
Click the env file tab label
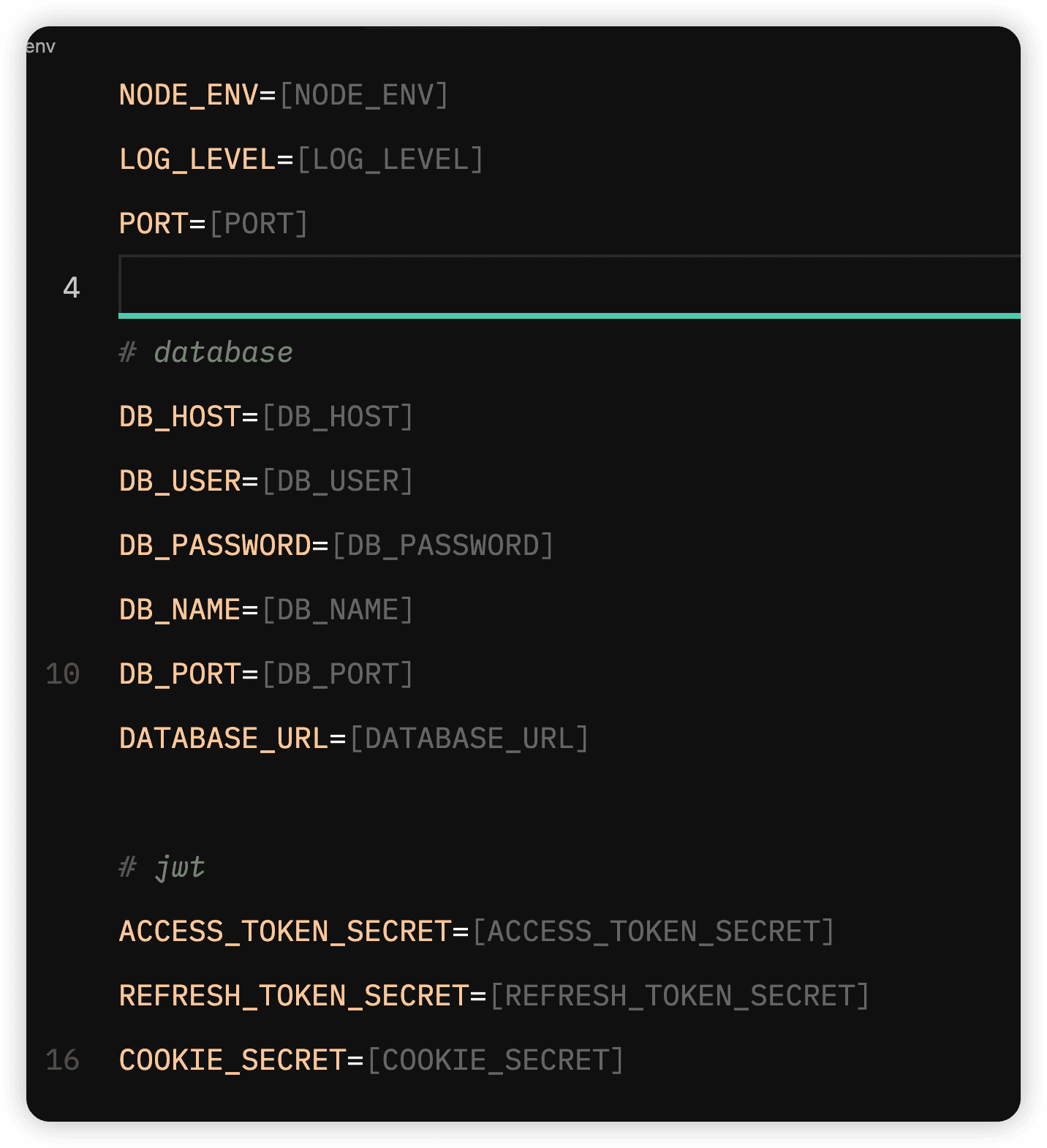[41, 47]
